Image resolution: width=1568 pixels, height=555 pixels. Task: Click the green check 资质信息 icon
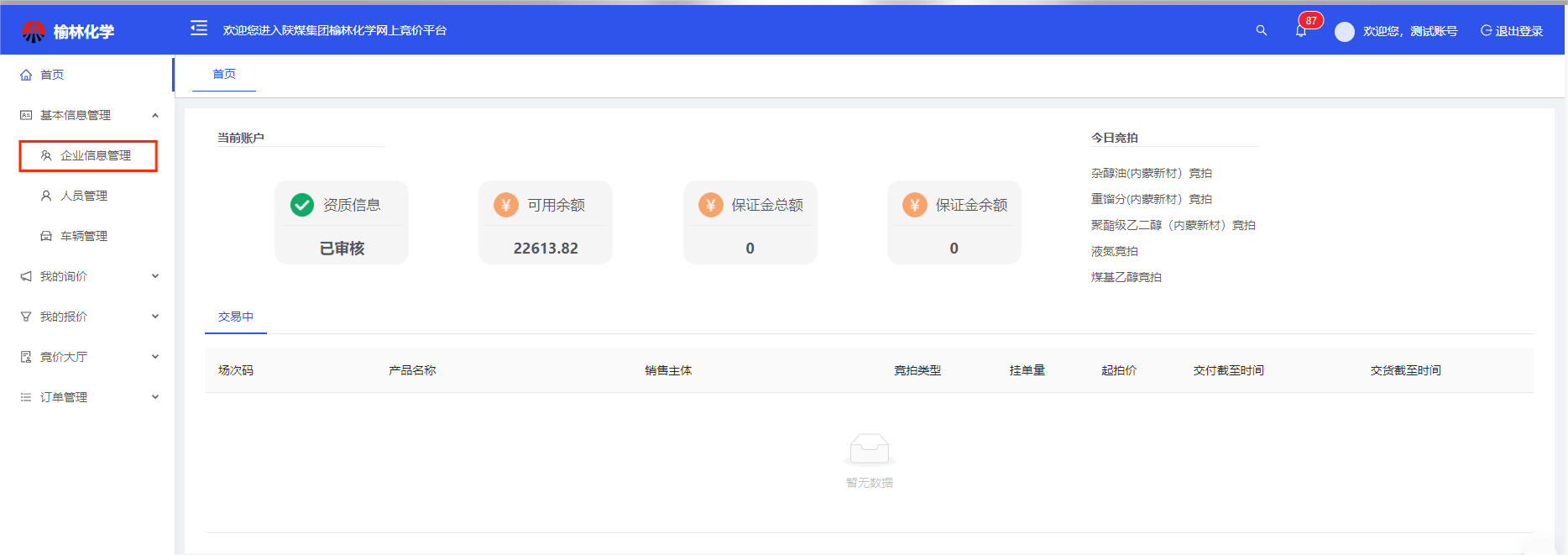302,205
